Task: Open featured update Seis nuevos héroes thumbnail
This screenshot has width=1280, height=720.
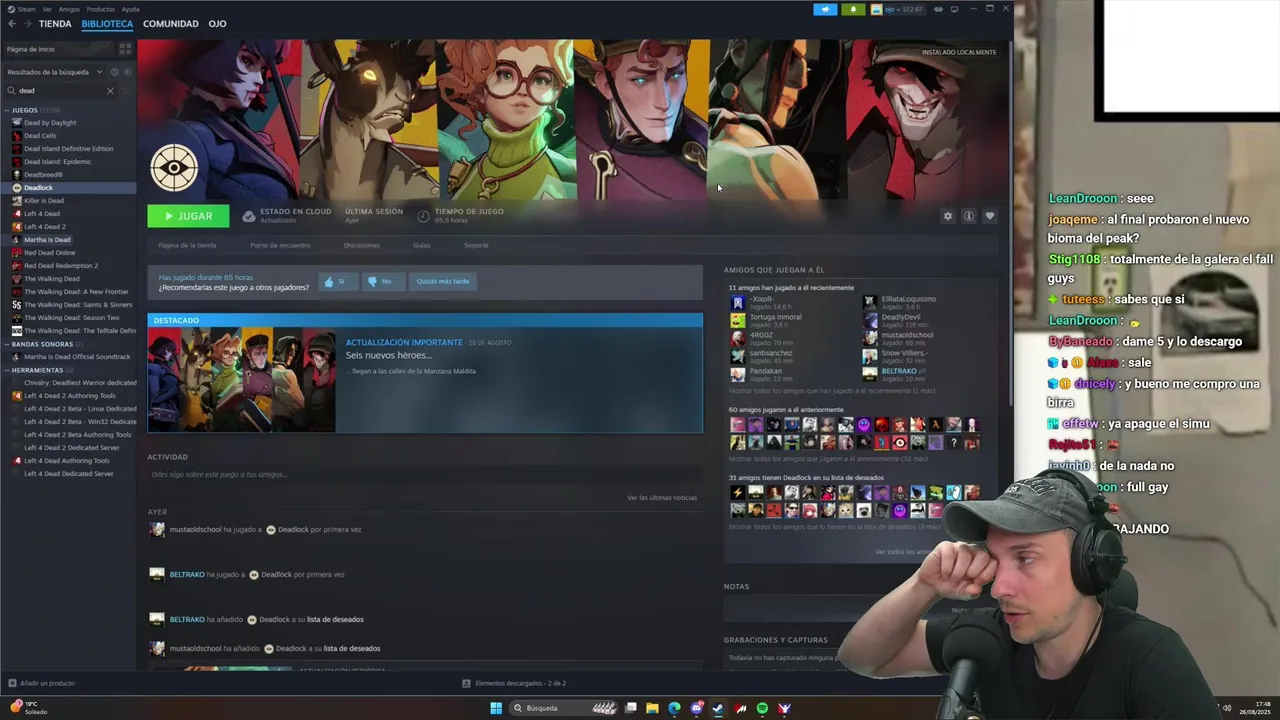Action: [242, 380]
